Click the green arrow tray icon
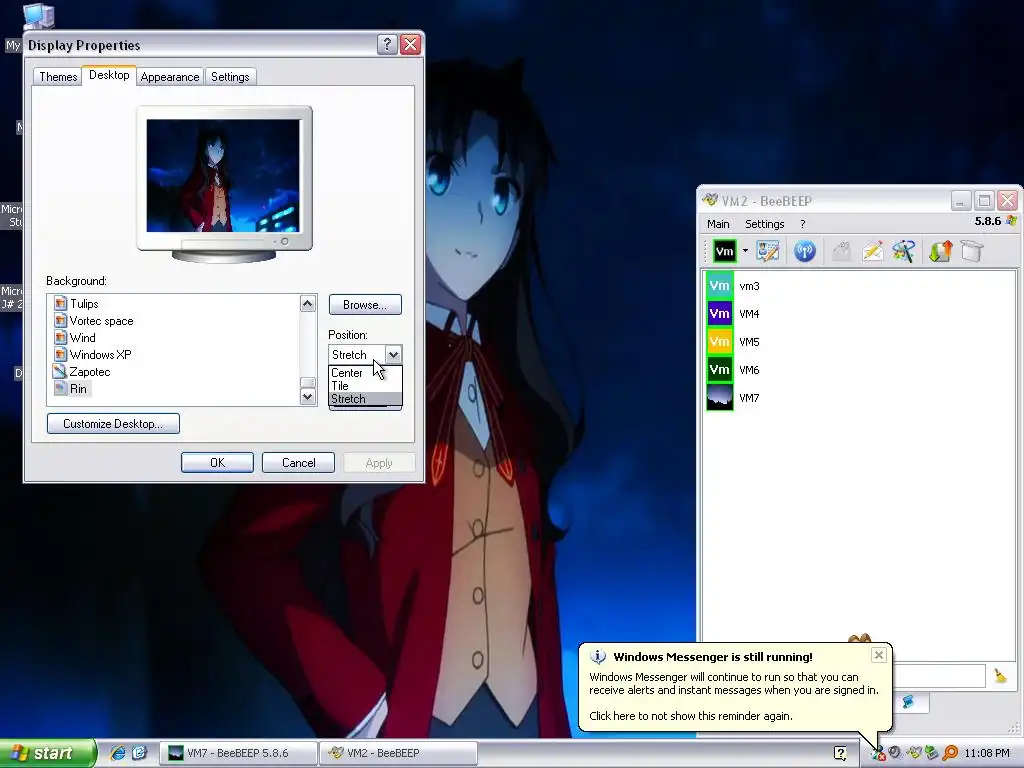 [x=931, y=753]
